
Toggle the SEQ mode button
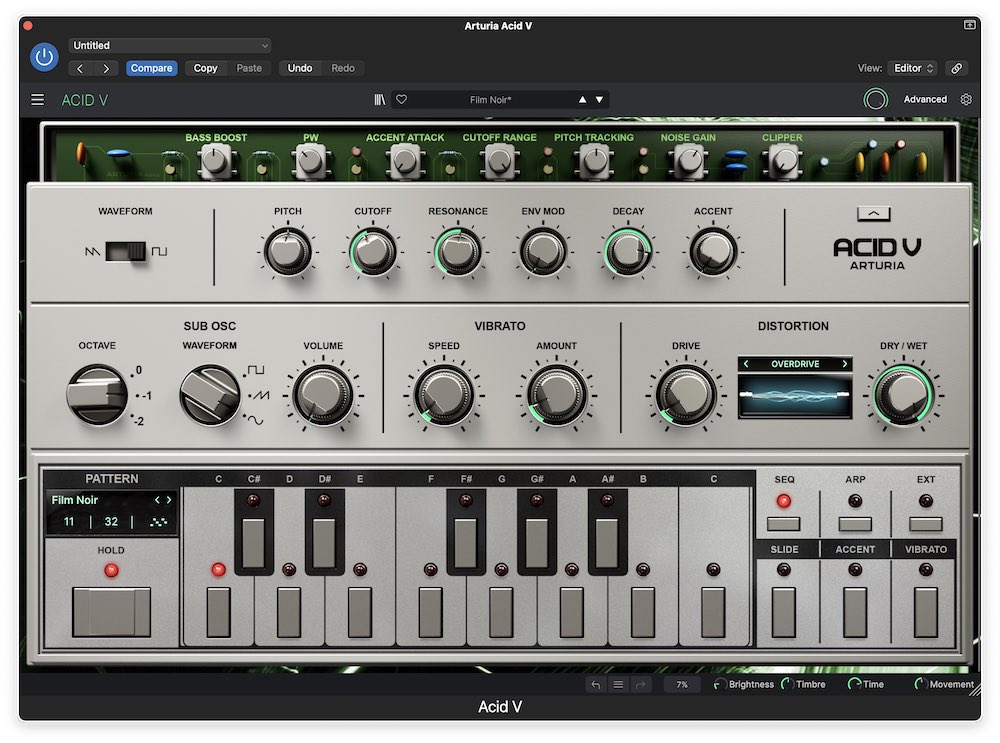(x=784, y=524)
